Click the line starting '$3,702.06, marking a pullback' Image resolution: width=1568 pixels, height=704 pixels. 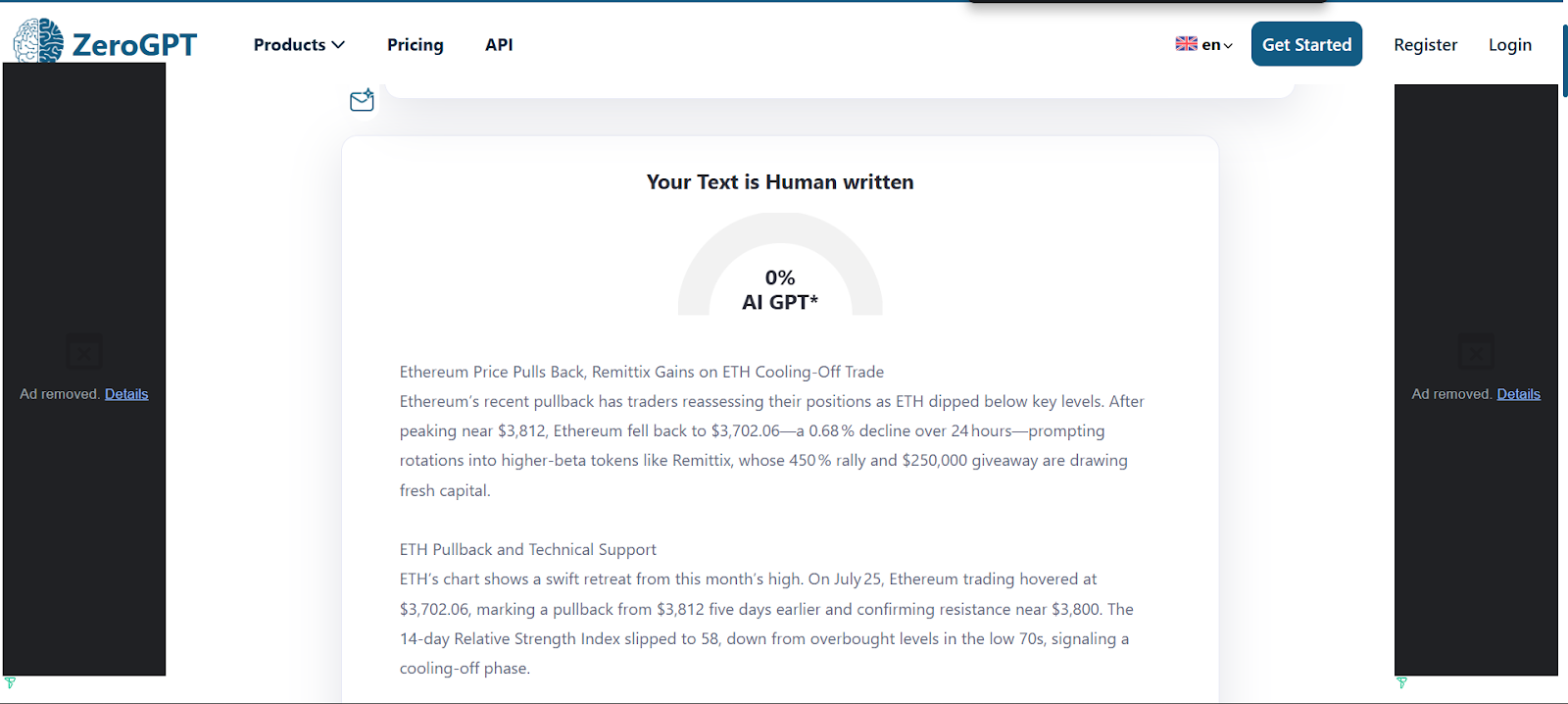pyautogui.click(x=766, y=609)
